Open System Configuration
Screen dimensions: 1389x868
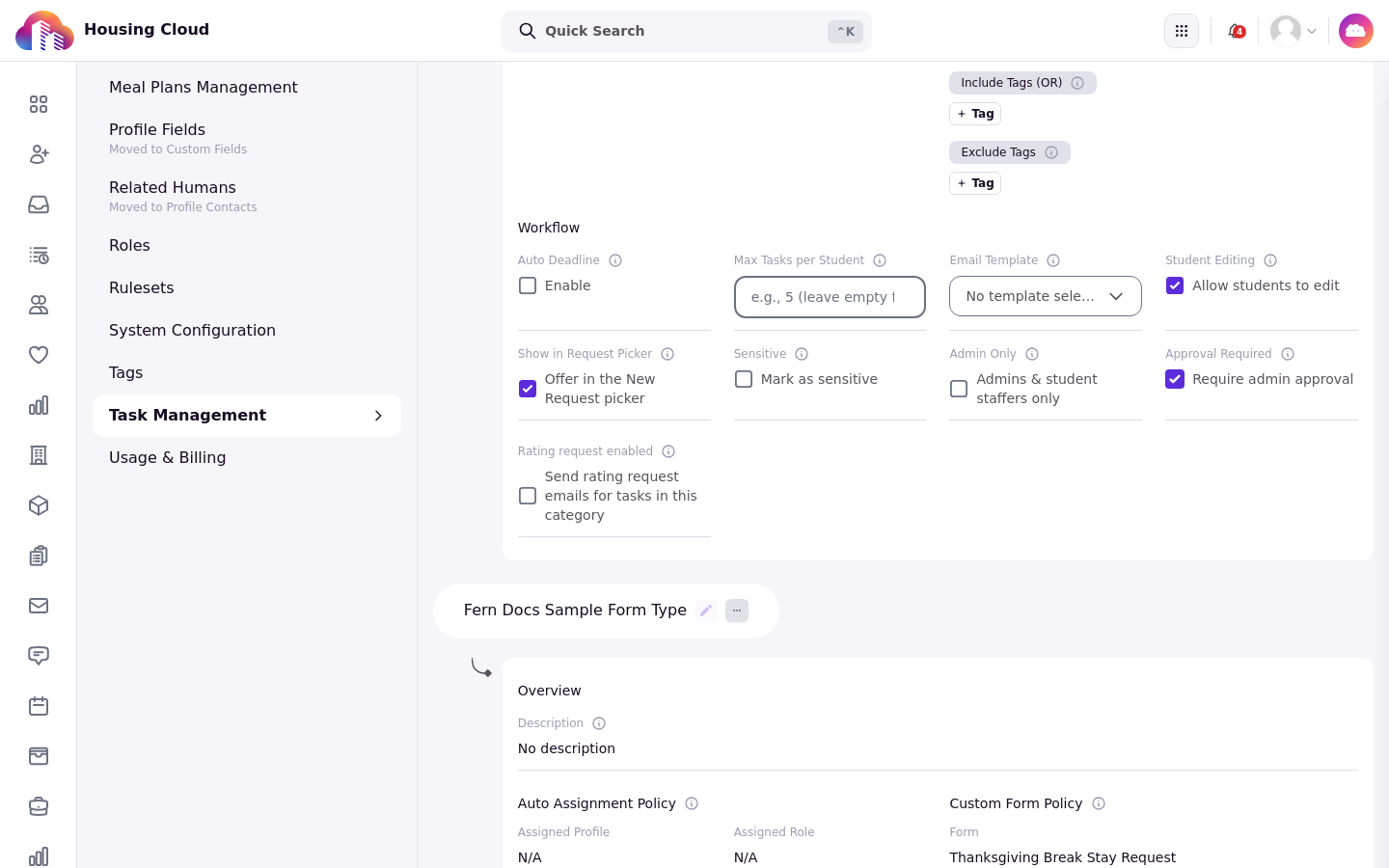pyautogui.click(x=247, y=330)
